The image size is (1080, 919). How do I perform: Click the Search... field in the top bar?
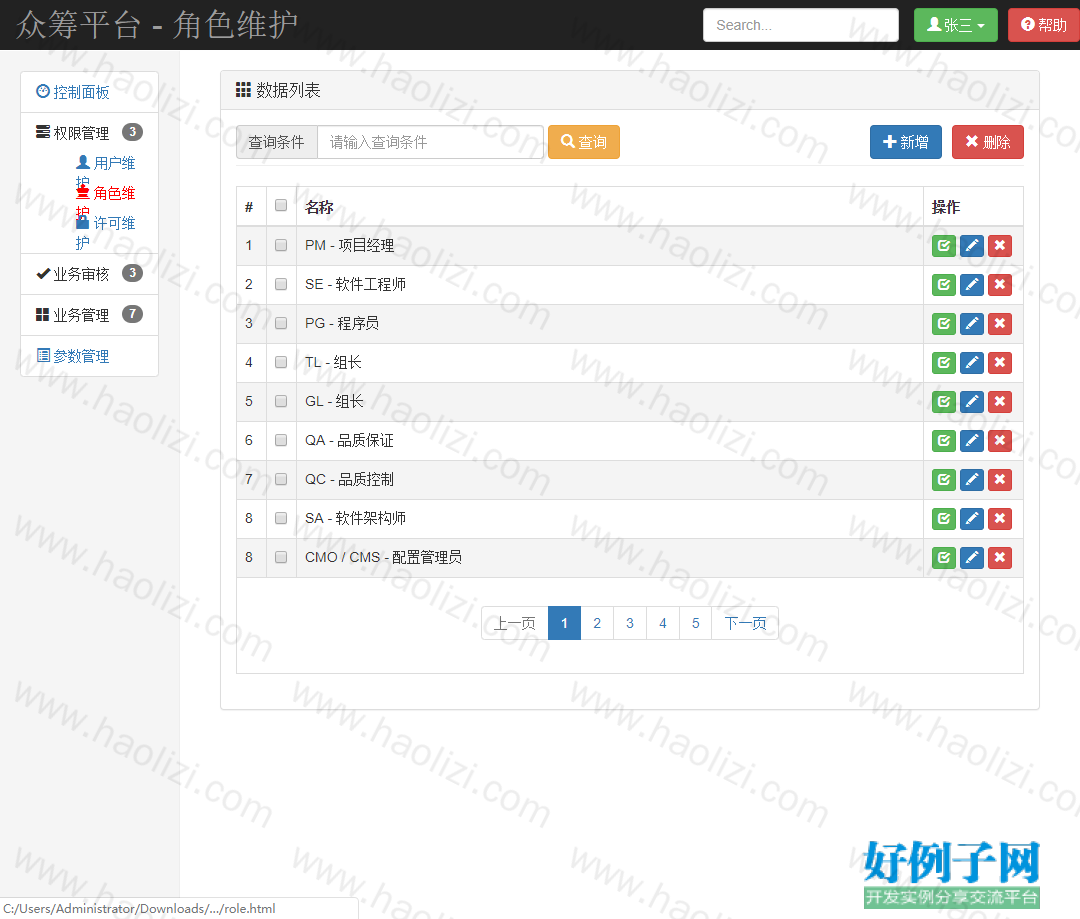[800, 25]
